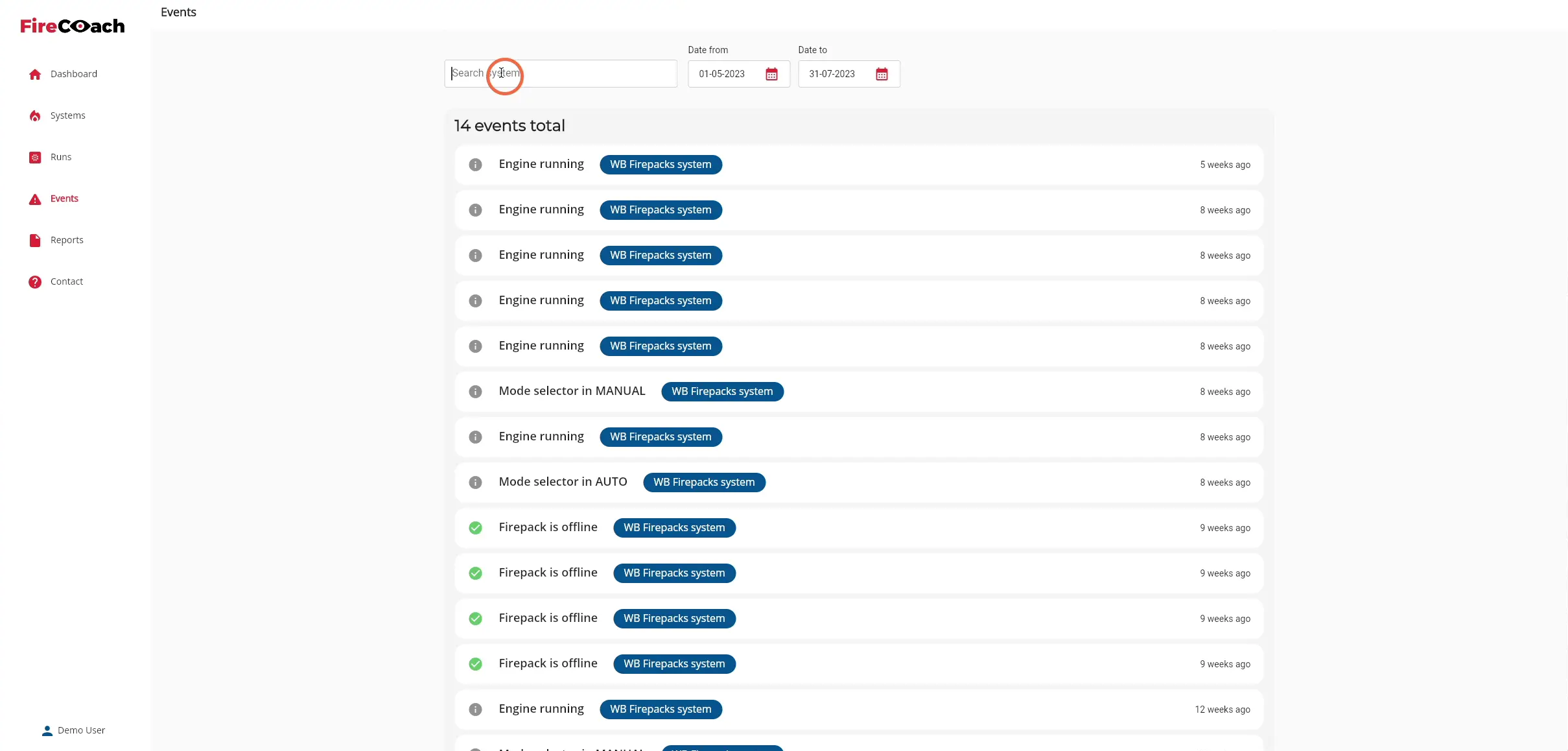Click info icon of 5 weeks ago event
1568x751 pixels.
click(475, 165)
